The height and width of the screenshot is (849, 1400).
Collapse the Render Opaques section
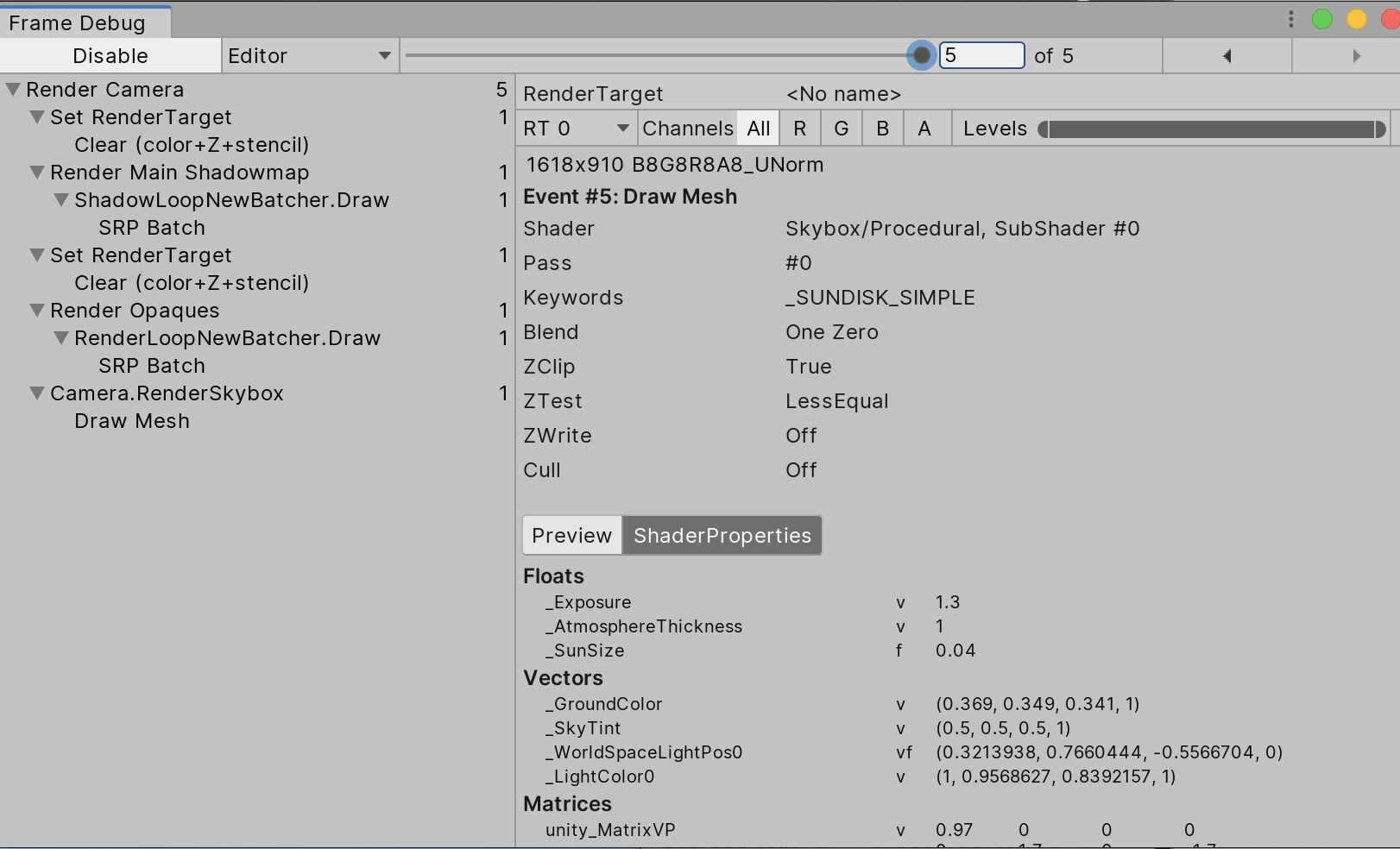point(36,310)
